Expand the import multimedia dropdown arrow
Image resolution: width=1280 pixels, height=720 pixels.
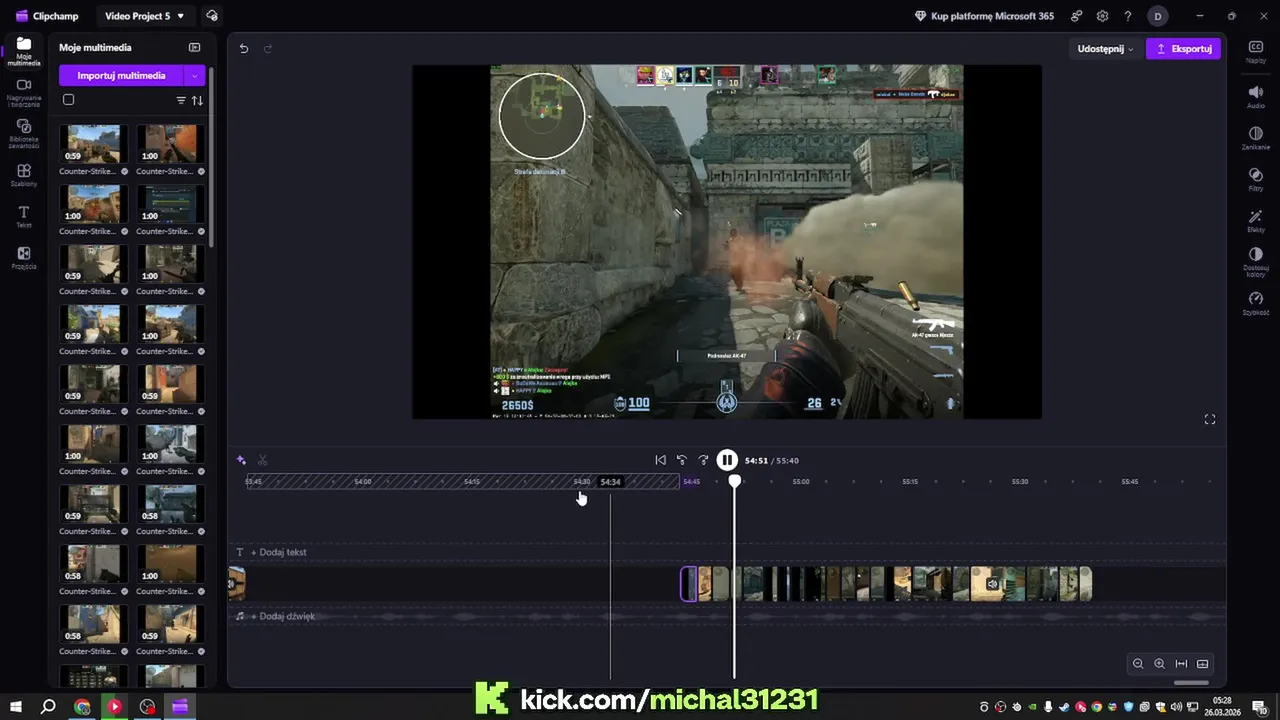tap(195, 76)
